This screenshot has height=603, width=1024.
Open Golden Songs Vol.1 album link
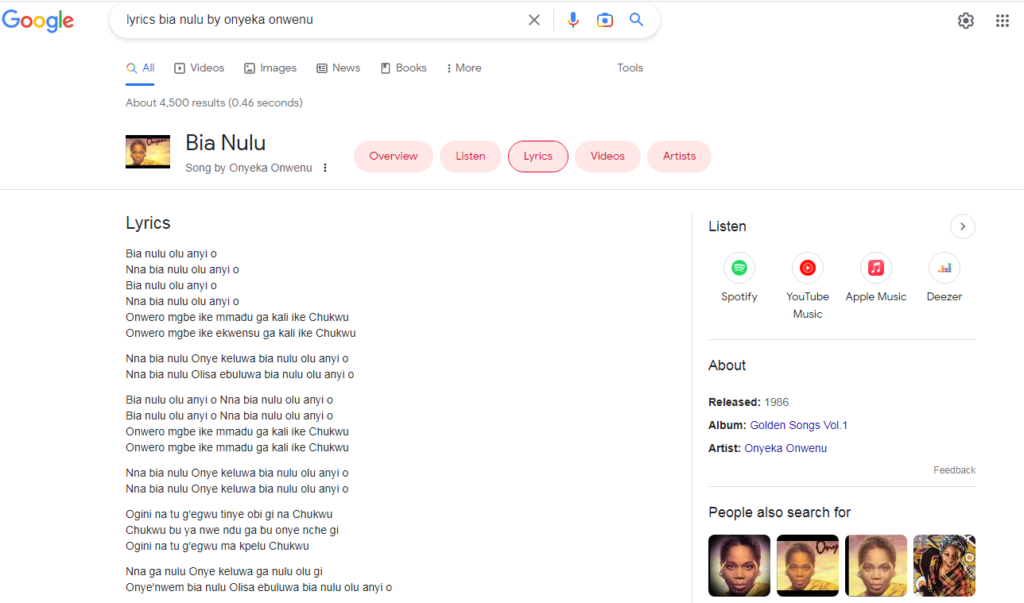[x=799, y=425]
